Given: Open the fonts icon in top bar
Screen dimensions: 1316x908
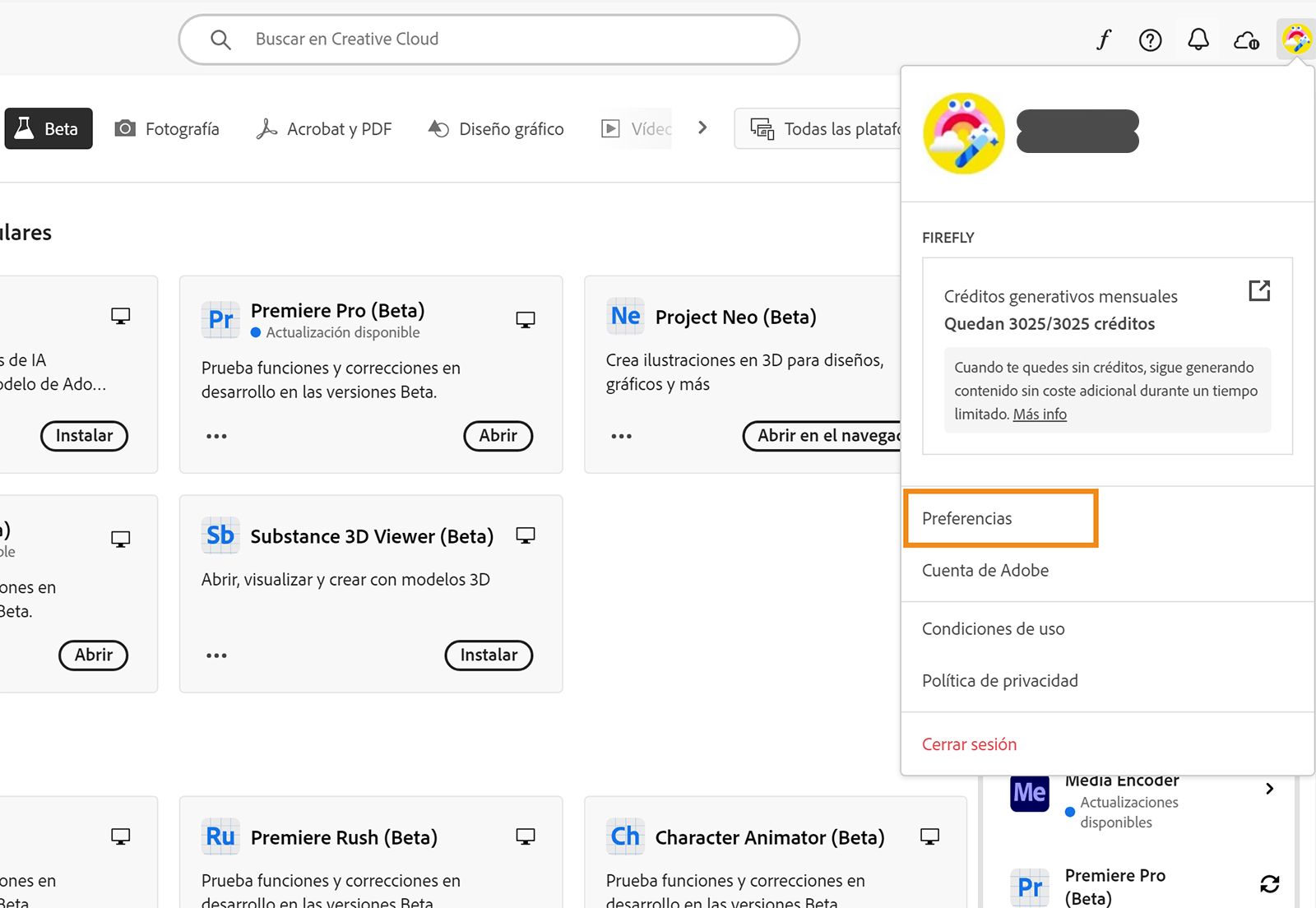Looking at the screenshot, I should coord(1104,39).
